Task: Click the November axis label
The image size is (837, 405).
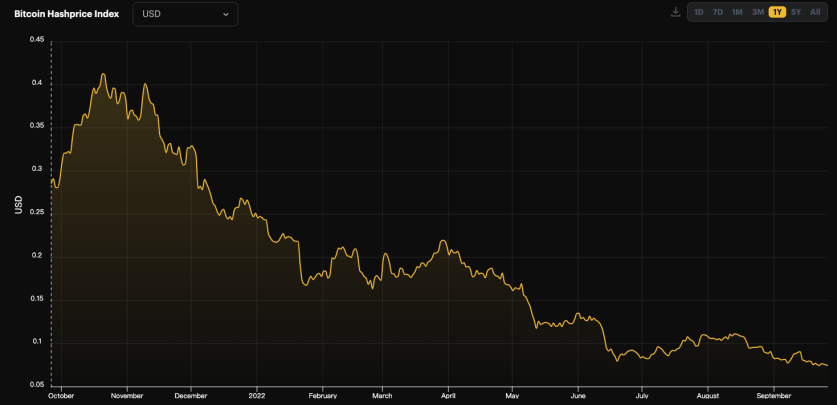Action: tap(127, 396)
